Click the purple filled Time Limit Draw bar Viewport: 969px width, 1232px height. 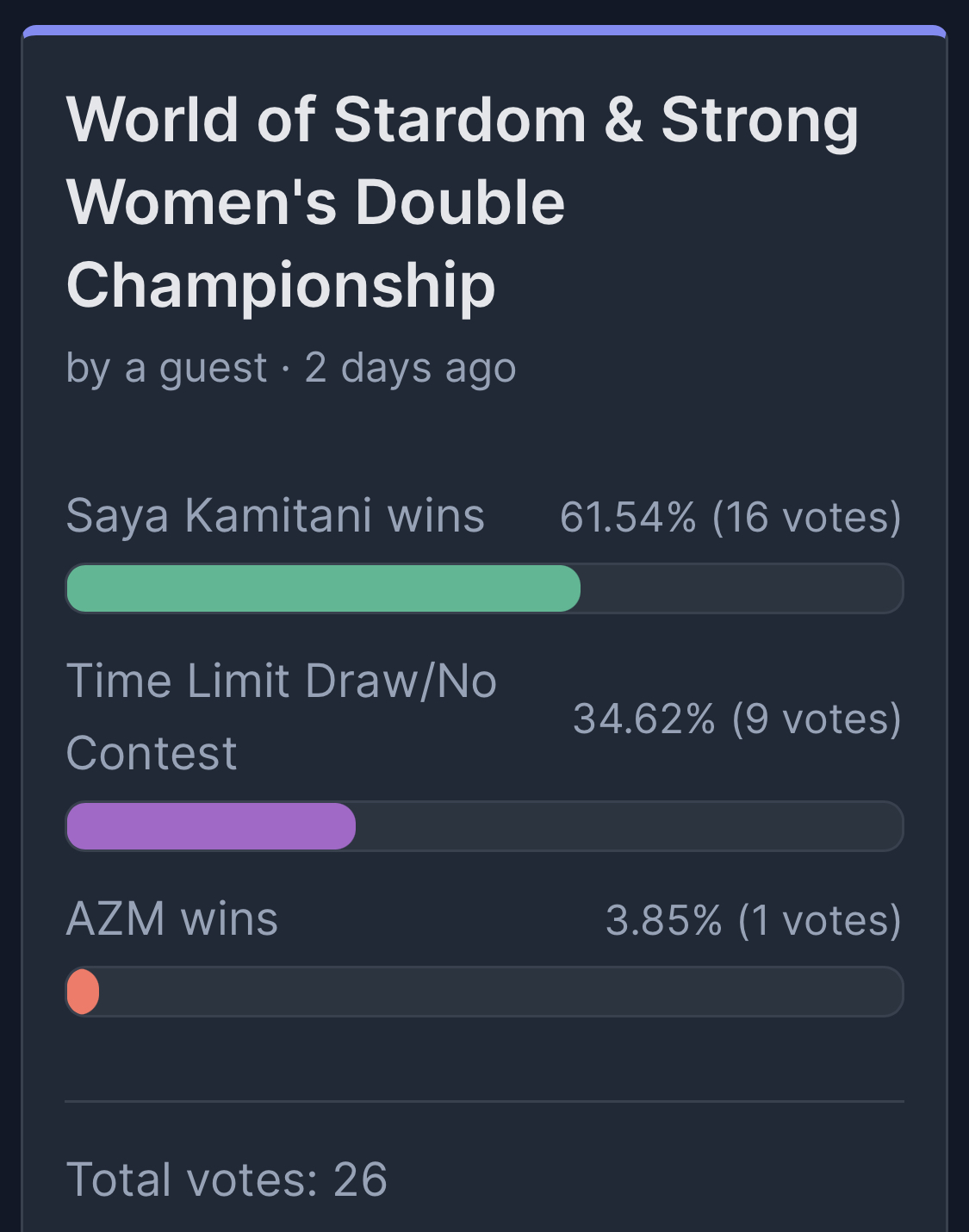point(211,827)
